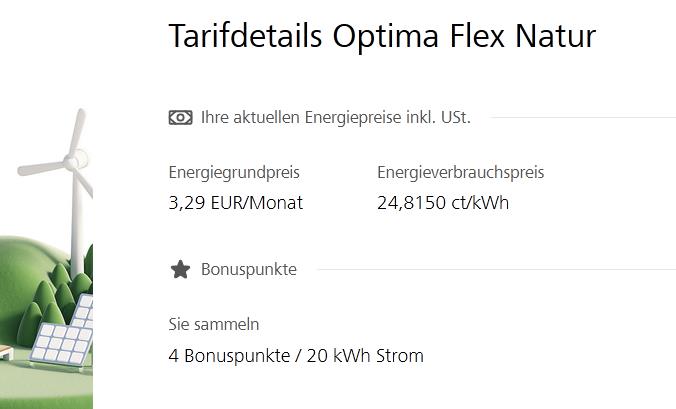Screen dimensions: 676x409
Task: Click the Energieverbrauchspreis label
Action: [460, 172]
